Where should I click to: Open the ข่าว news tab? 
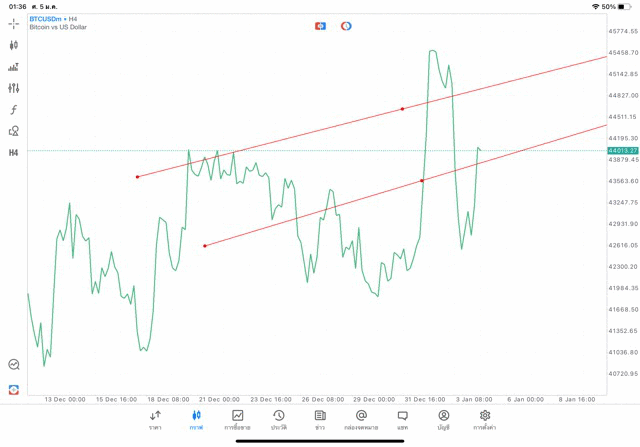[x=320, y=419]
